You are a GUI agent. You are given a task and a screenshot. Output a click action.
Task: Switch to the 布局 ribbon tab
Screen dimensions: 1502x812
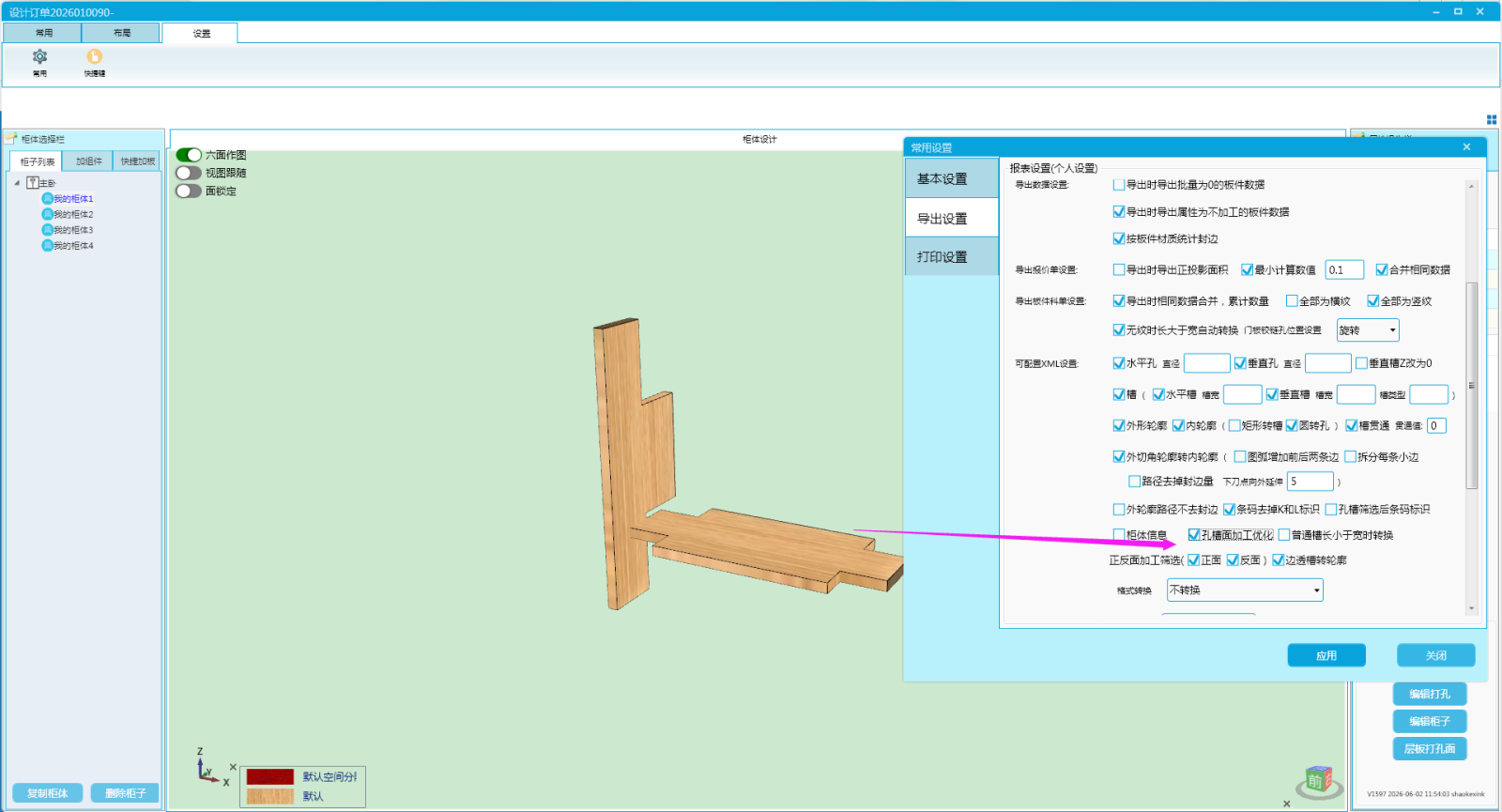tap(122, 33)
